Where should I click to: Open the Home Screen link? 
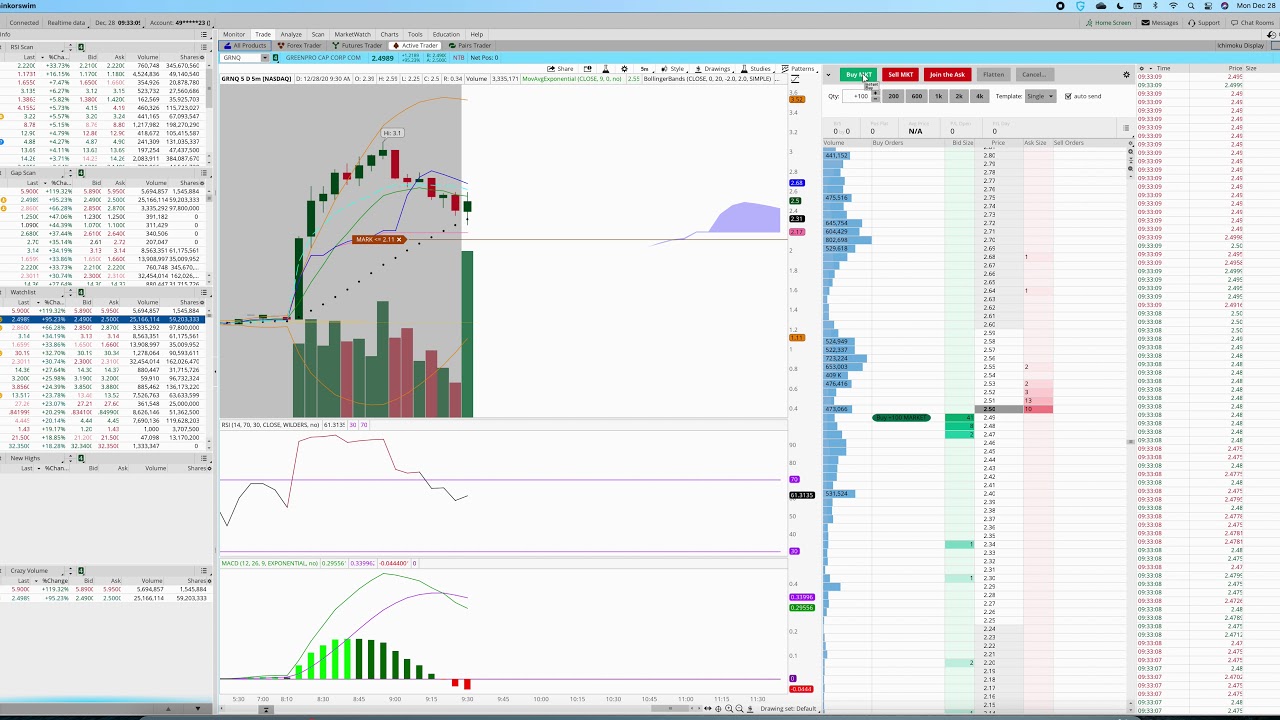pyautogui.click(x=1109, y=22)
